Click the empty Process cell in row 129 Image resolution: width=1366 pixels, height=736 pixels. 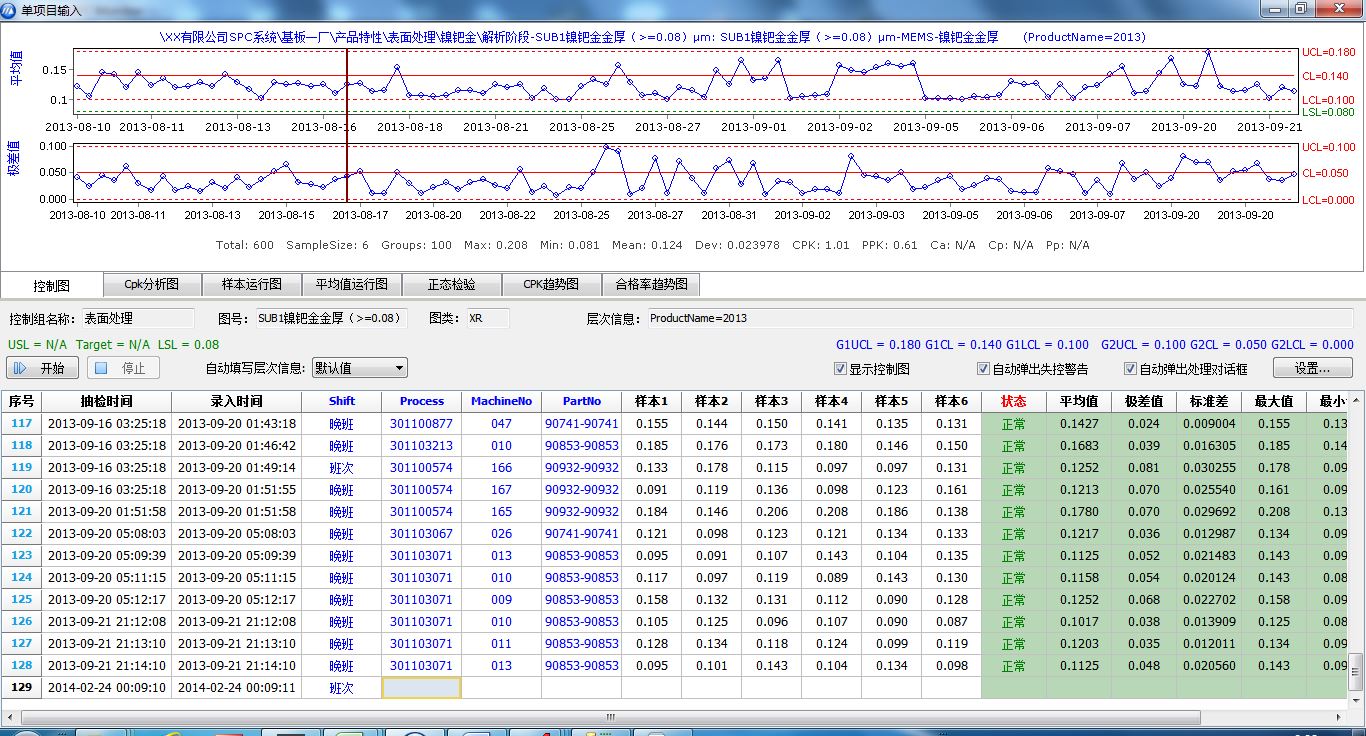pos(421,688)
